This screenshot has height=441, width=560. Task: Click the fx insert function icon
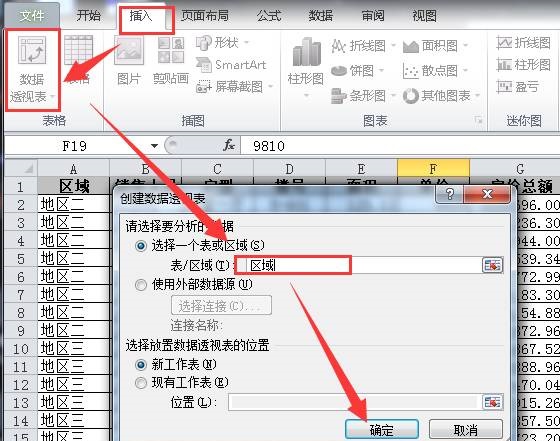click(229, 145)
